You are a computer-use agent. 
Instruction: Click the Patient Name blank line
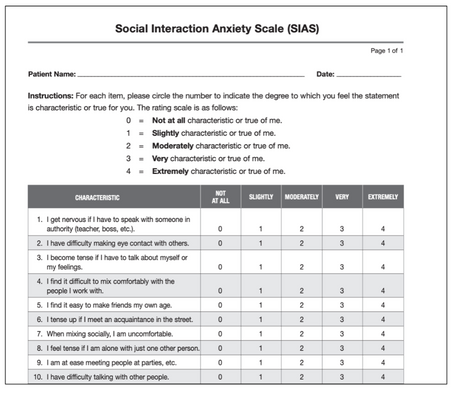191,74
